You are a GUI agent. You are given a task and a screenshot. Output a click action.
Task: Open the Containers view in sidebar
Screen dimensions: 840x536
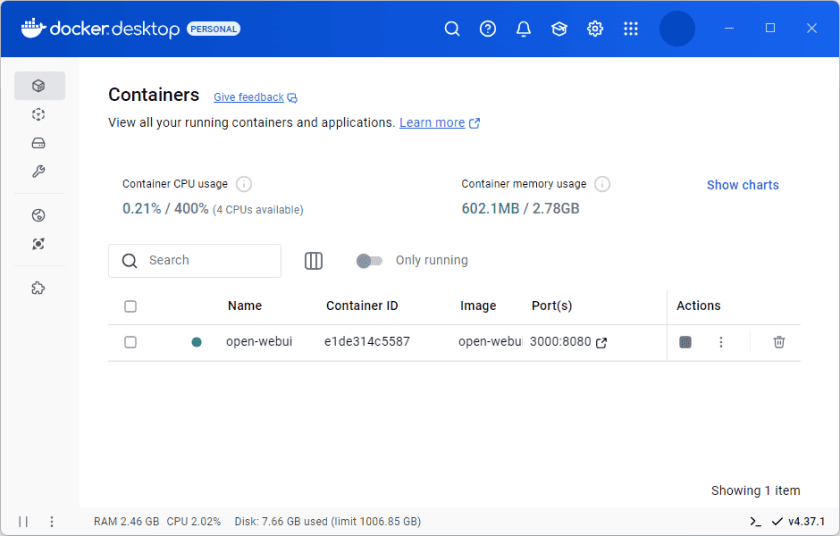click(x=39, y=86)
